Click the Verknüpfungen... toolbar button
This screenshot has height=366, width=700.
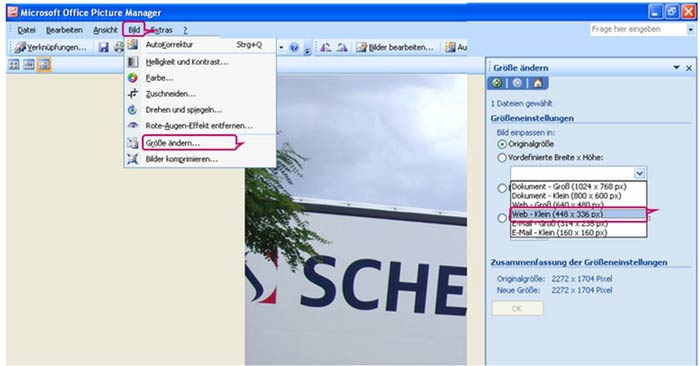pos(50,47)
